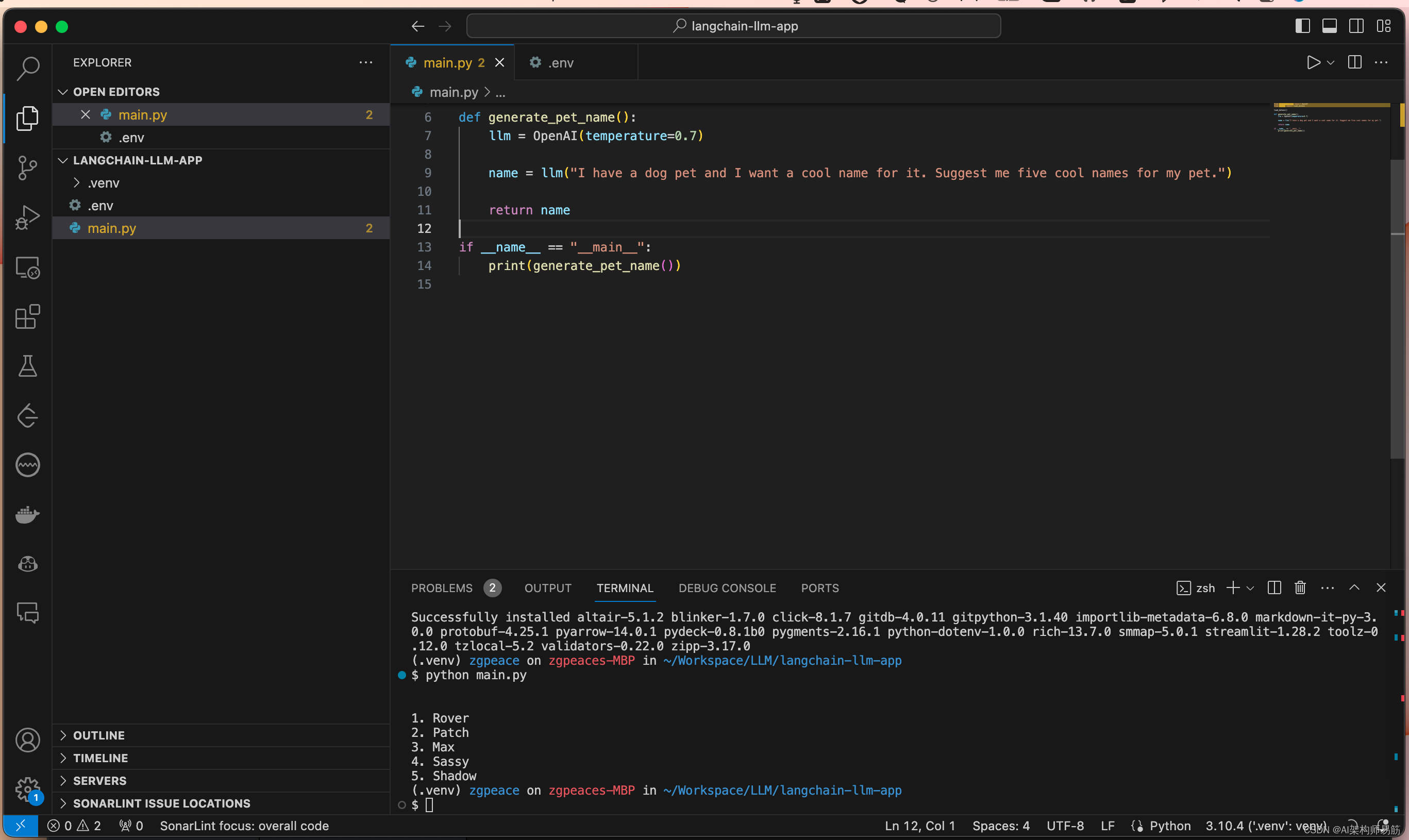Open the chat bubbles view in activity bar

[28, 613]
